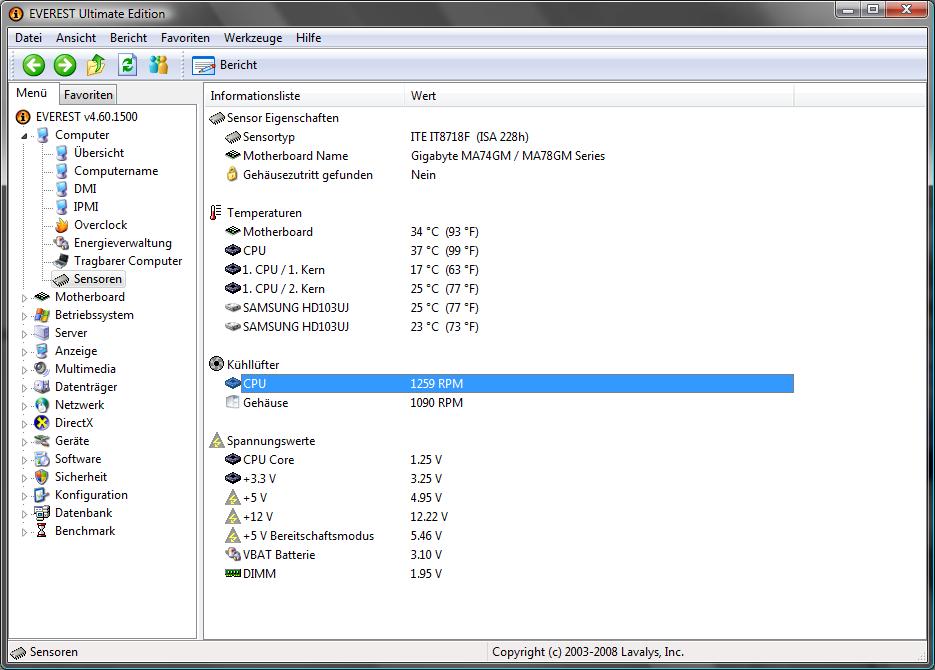This screenshot has height=670, width=935.
Task: Expand the Server tree node
Action: (24, 334)
